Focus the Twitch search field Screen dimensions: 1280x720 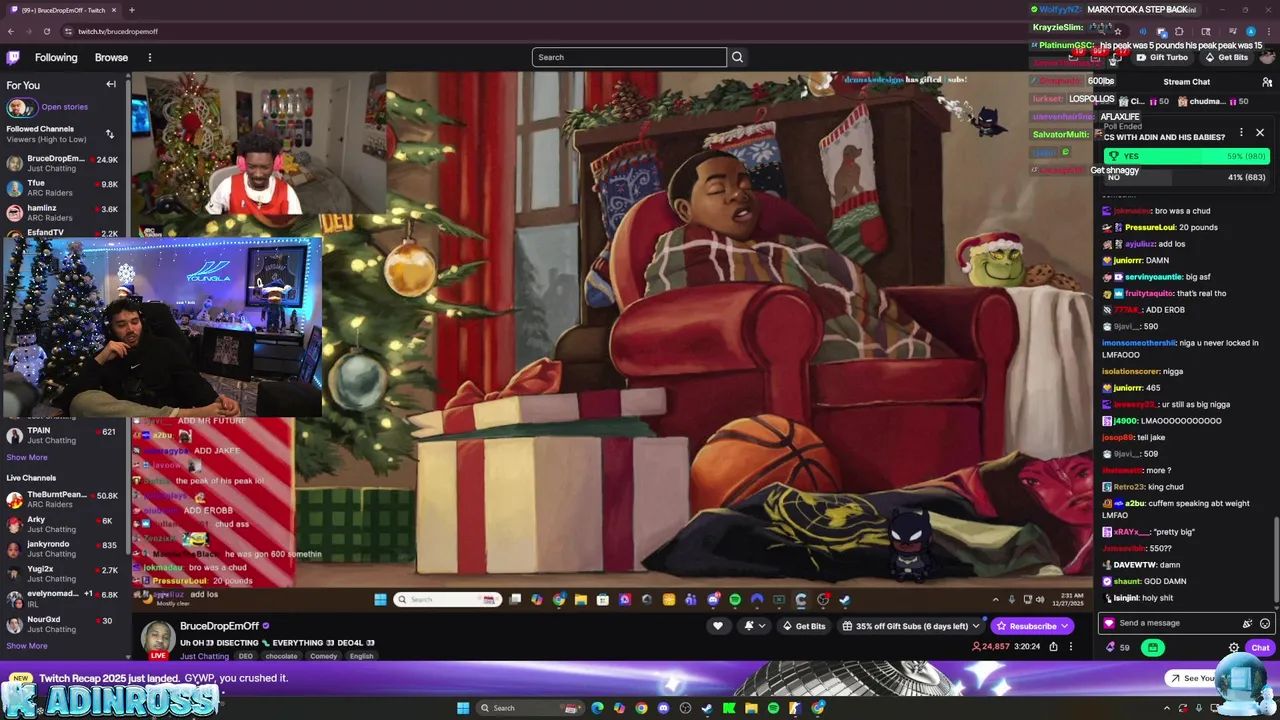pos(629,57)
